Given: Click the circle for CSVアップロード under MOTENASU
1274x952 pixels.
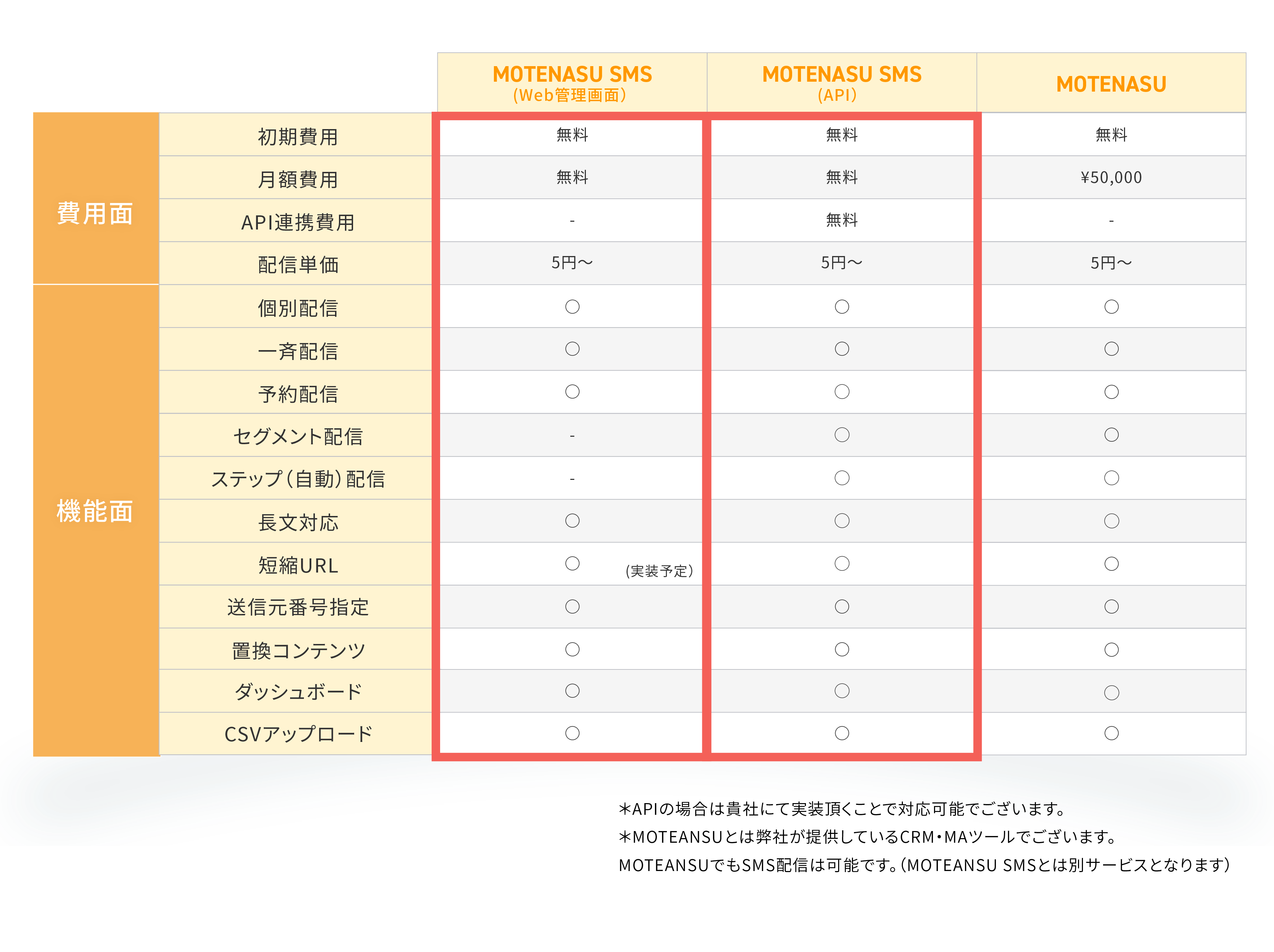Looking at the screenshot, I should coord(1111,733).
